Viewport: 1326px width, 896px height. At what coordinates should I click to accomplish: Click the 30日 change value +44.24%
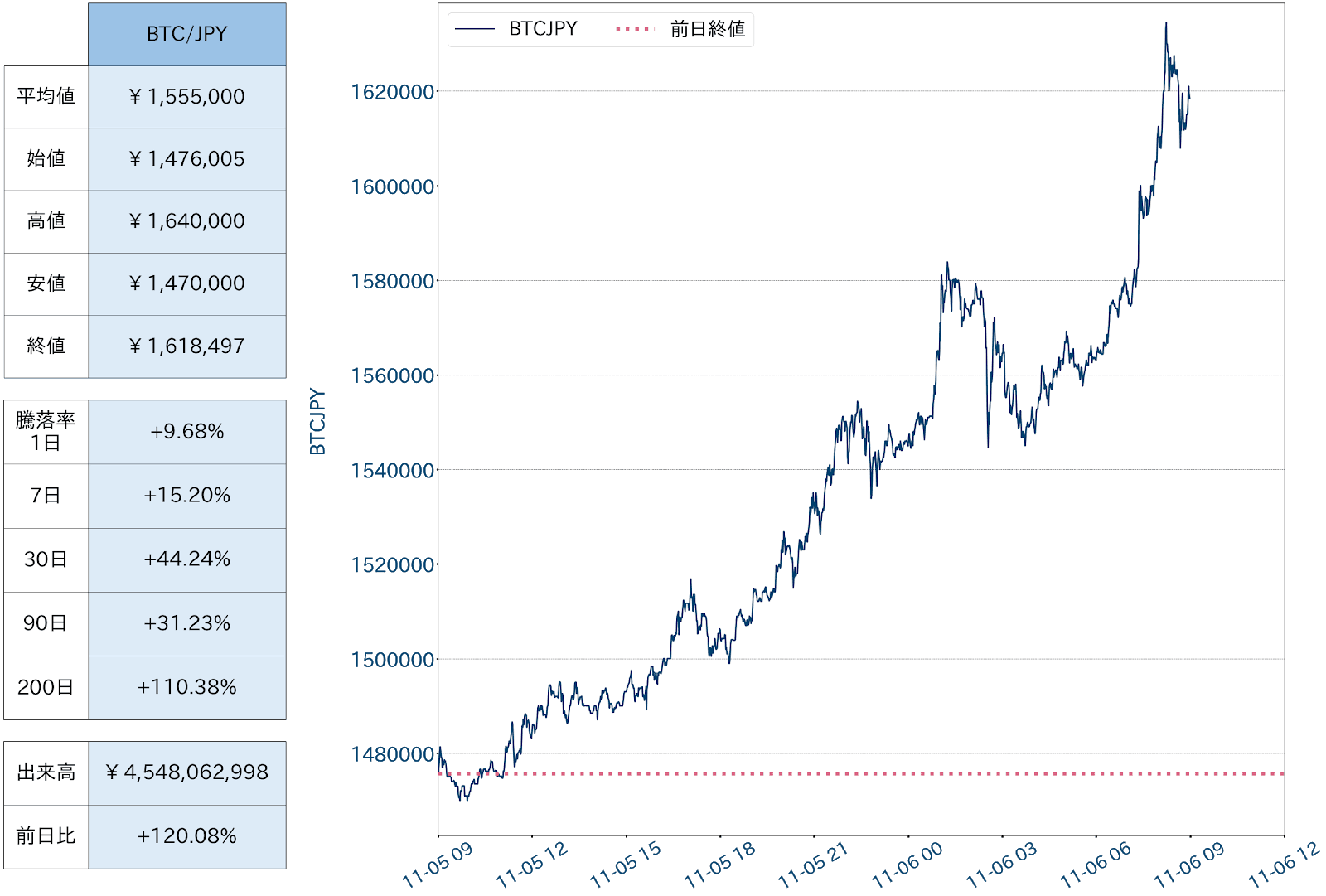pos(186,559)
